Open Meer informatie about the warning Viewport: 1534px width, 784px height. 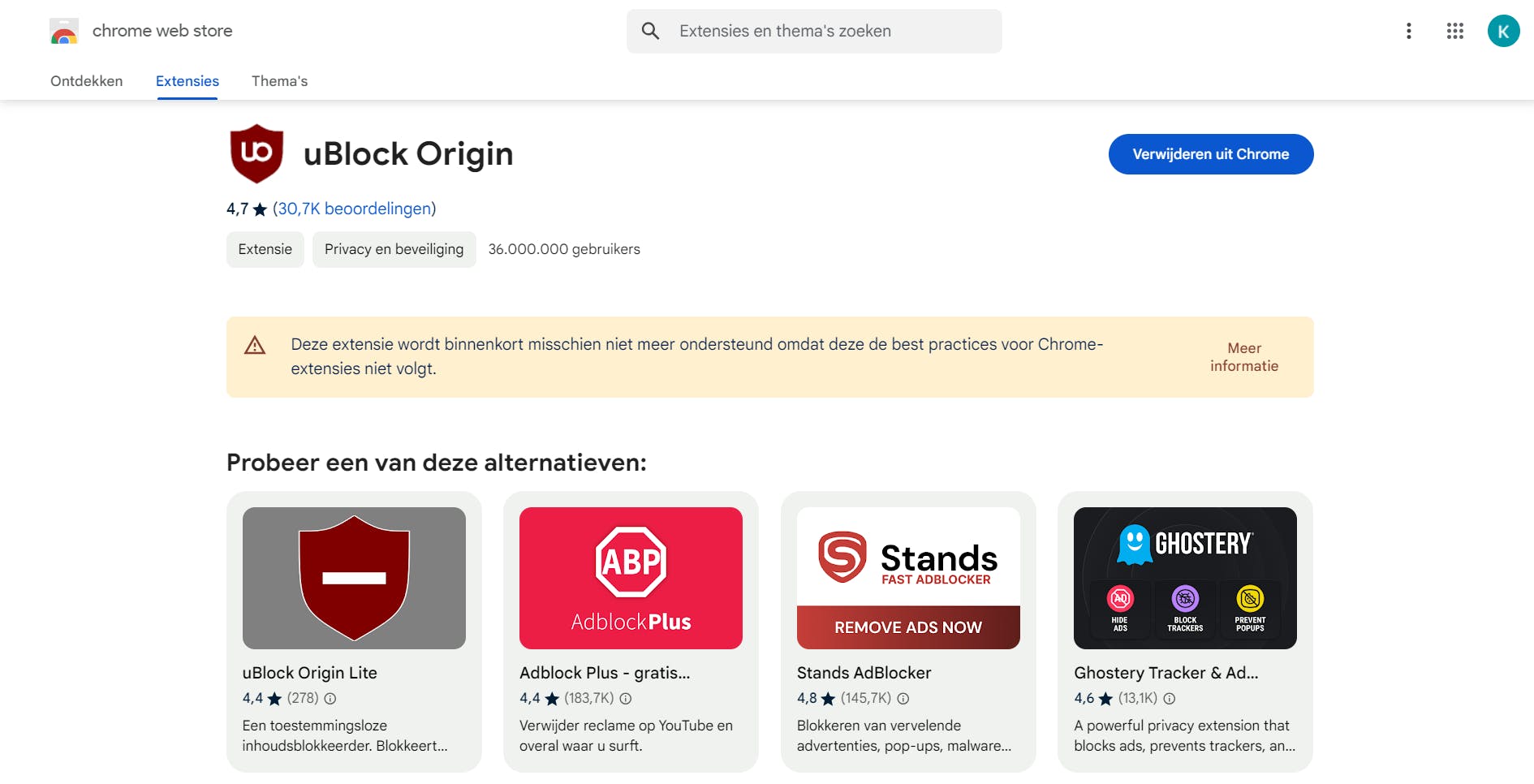[1244, 357]
